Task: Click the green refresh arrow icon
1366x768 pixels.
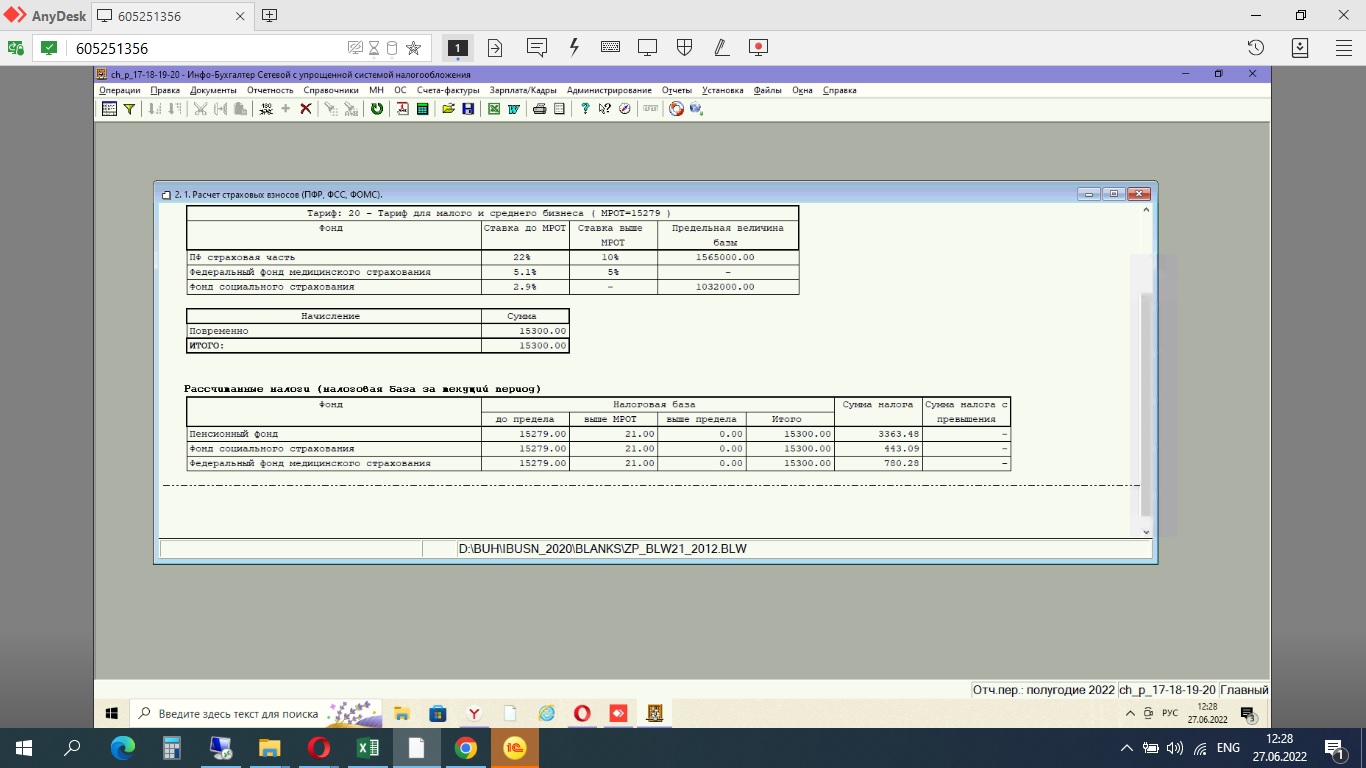Action: click(x=377, y=109)
